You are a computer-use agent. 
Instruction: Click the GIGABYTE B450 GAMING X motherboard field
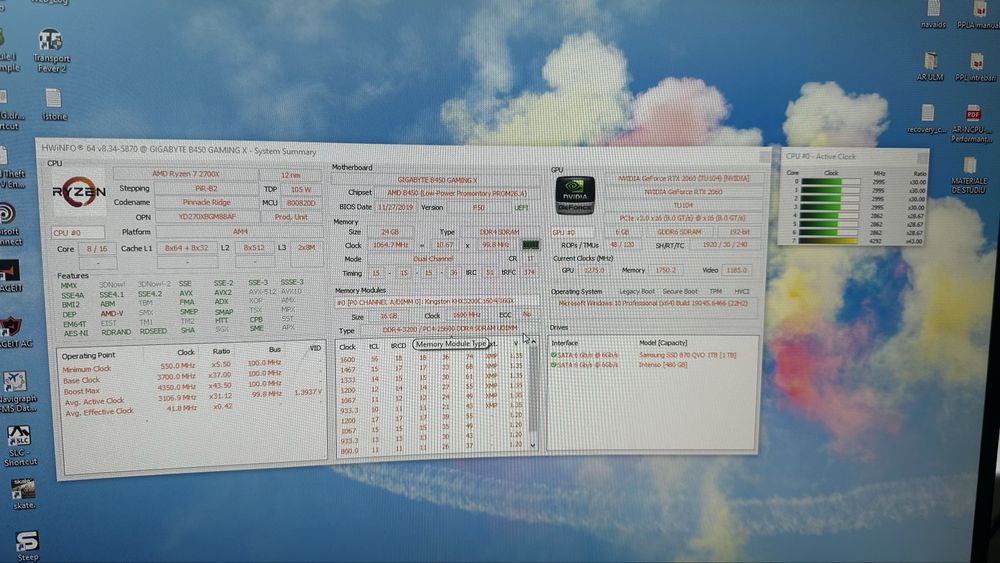click(x=437, y=180)
